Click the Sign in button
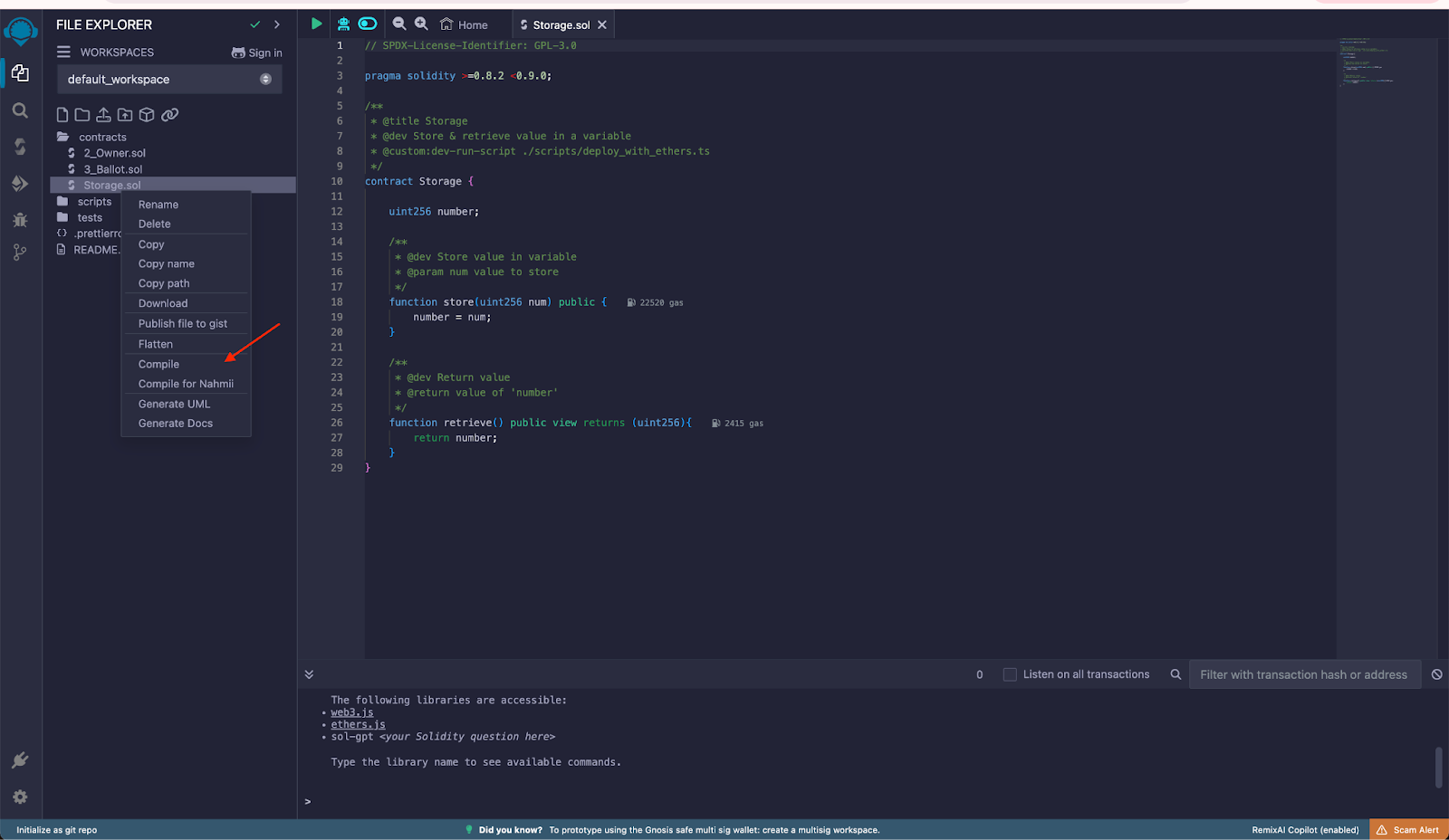Image resolution: width=1449 pixels, height=840 pixels. (x=256, y=52)
